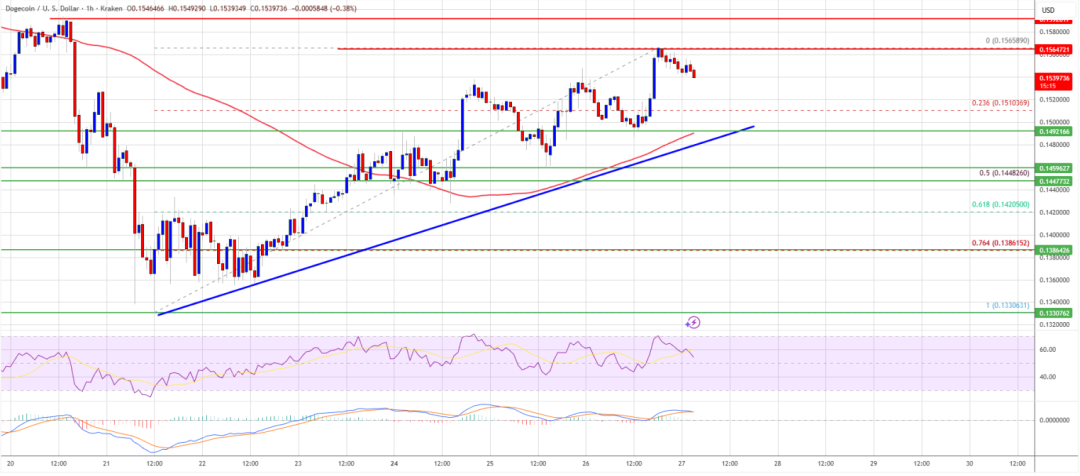
Task: Click the 0.1564721 red price label
Action: click(1055, 49)
